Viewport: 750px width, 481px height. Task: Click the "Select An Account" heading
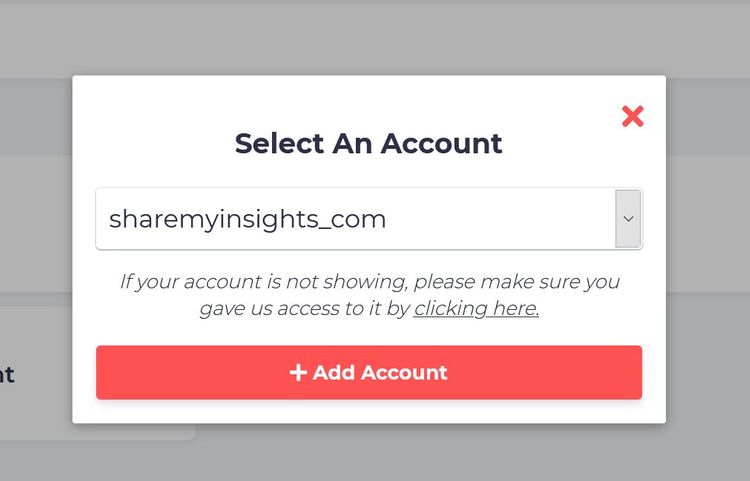(x=368, y=143)
